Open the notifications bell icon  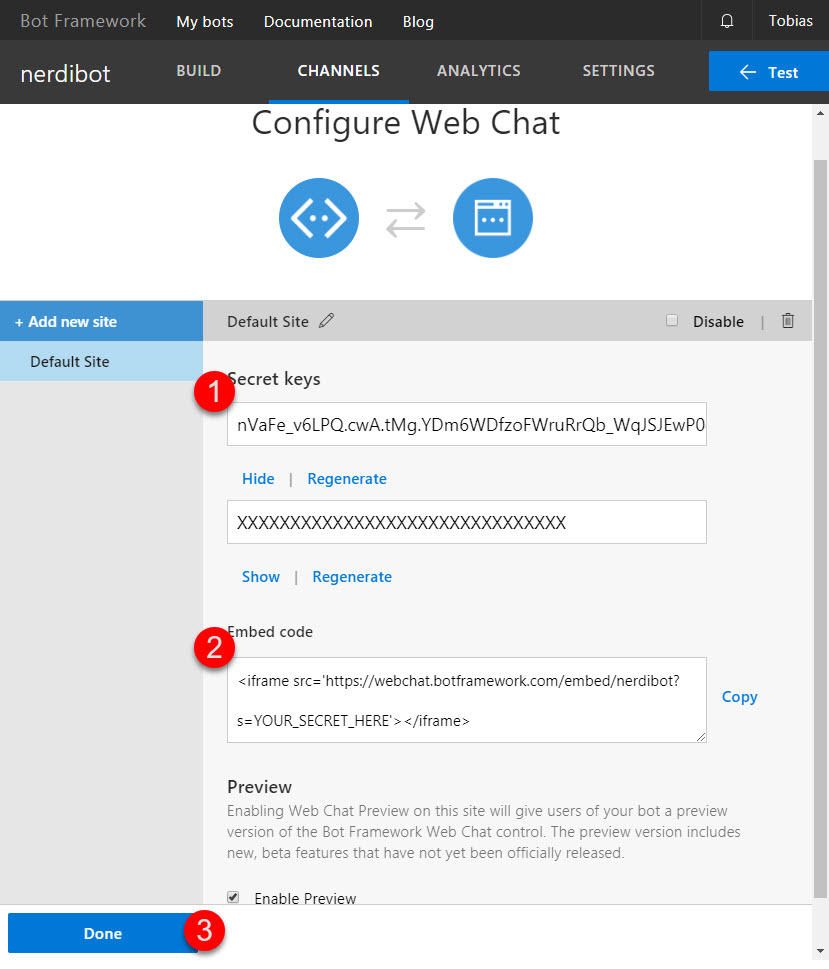(727, 21)
